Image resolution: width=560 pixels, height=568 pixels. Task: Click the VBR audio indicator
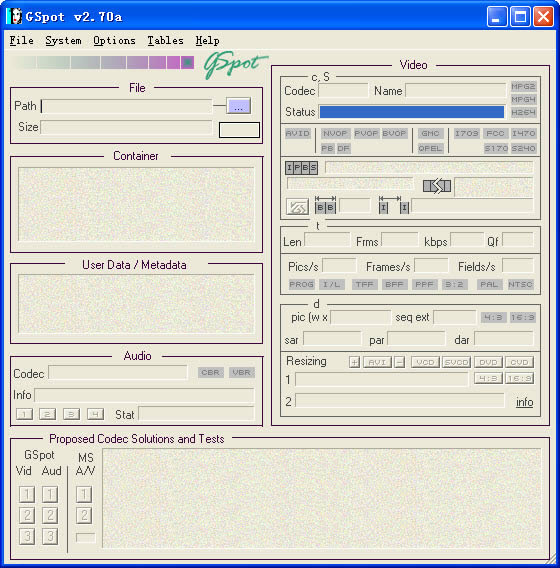click(x=242, y=373)
